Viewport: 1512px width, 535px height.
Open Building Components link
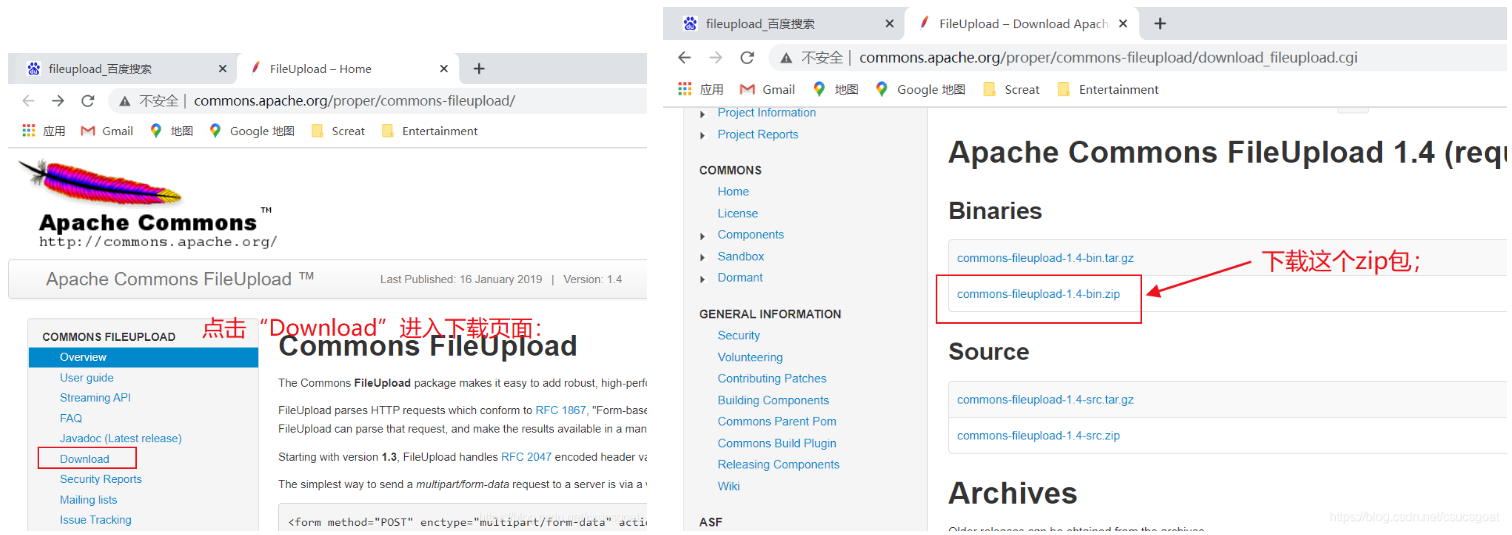point(774,401)
